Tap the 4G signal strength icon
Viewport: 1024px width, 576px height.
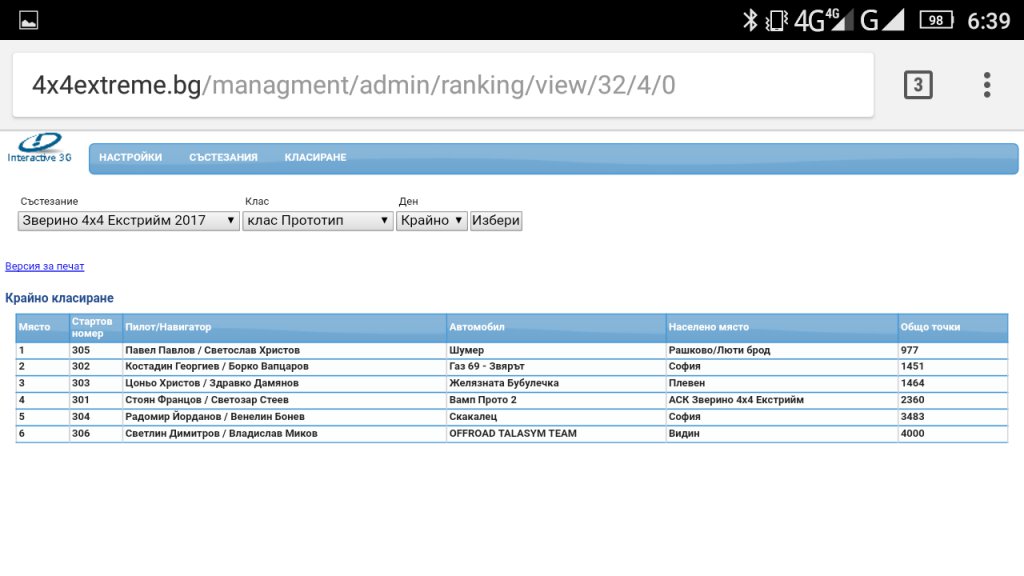pyautogui.click(x=824, y=20)
